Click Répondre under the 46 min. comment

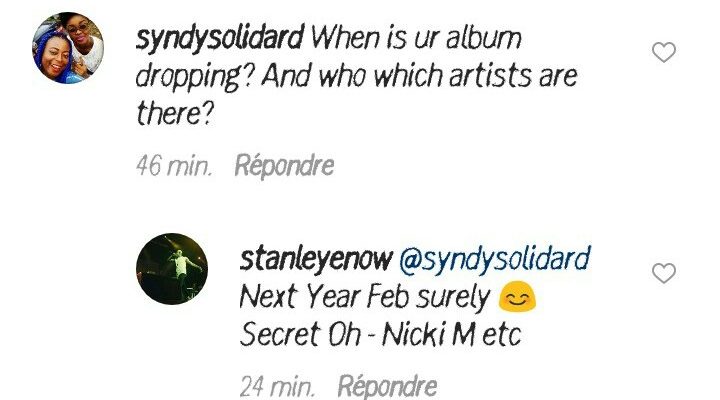tap(284, 165)
